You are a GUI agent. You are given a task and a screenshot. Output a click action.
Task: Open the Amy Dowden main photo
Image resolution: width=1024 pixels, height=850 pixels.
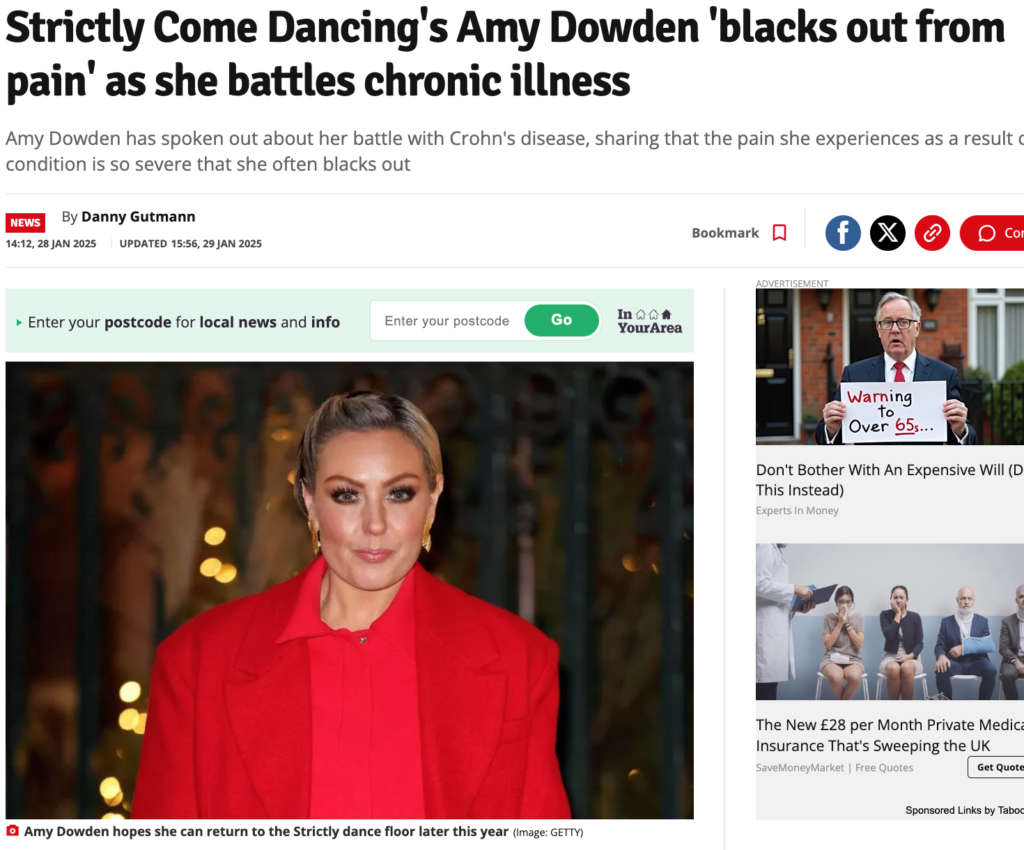click(x=349, y=590)
